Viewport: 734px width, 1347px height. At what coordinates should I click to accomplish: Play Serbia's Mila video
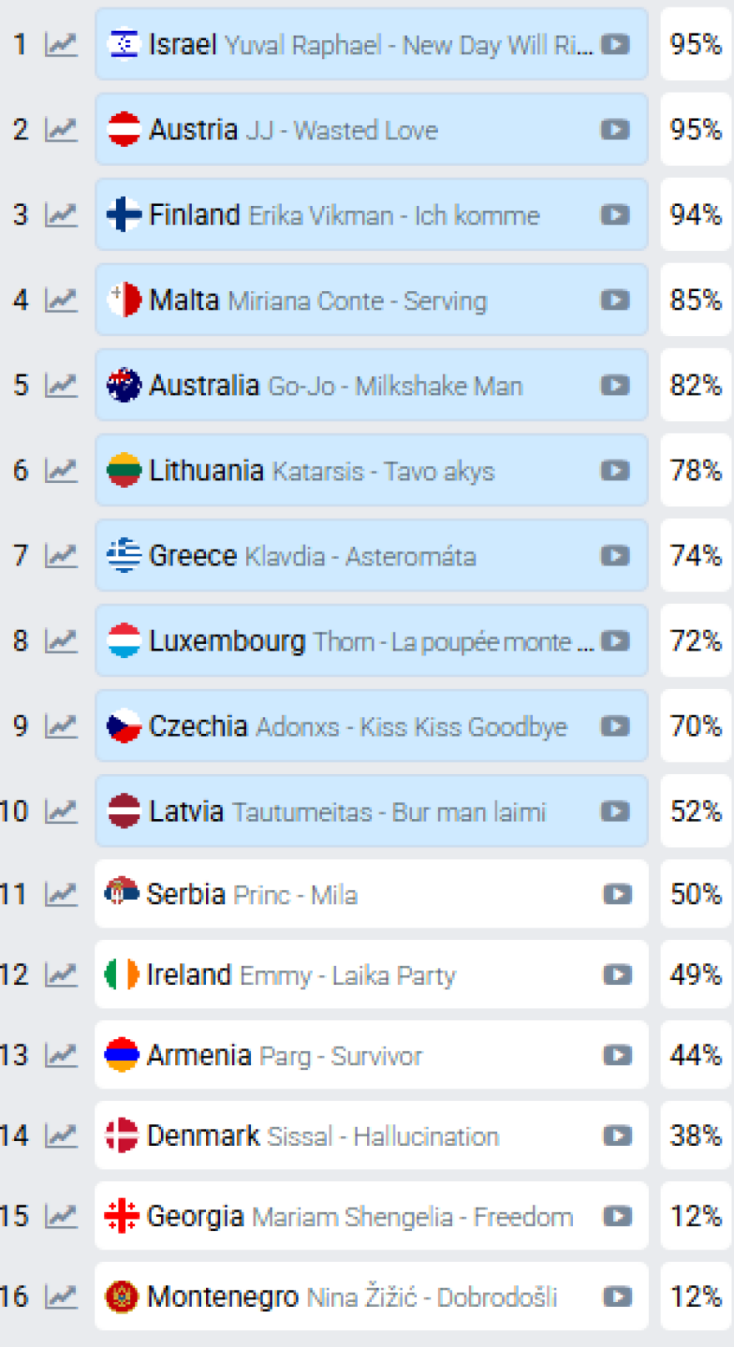click(x=617, y=894)
